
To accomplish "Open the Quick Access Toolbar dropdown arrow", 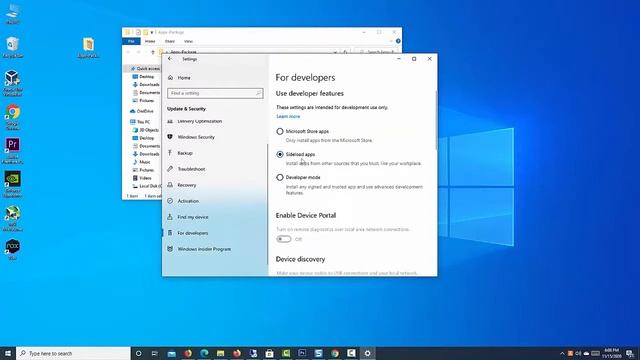I will [x=152, y=32].
